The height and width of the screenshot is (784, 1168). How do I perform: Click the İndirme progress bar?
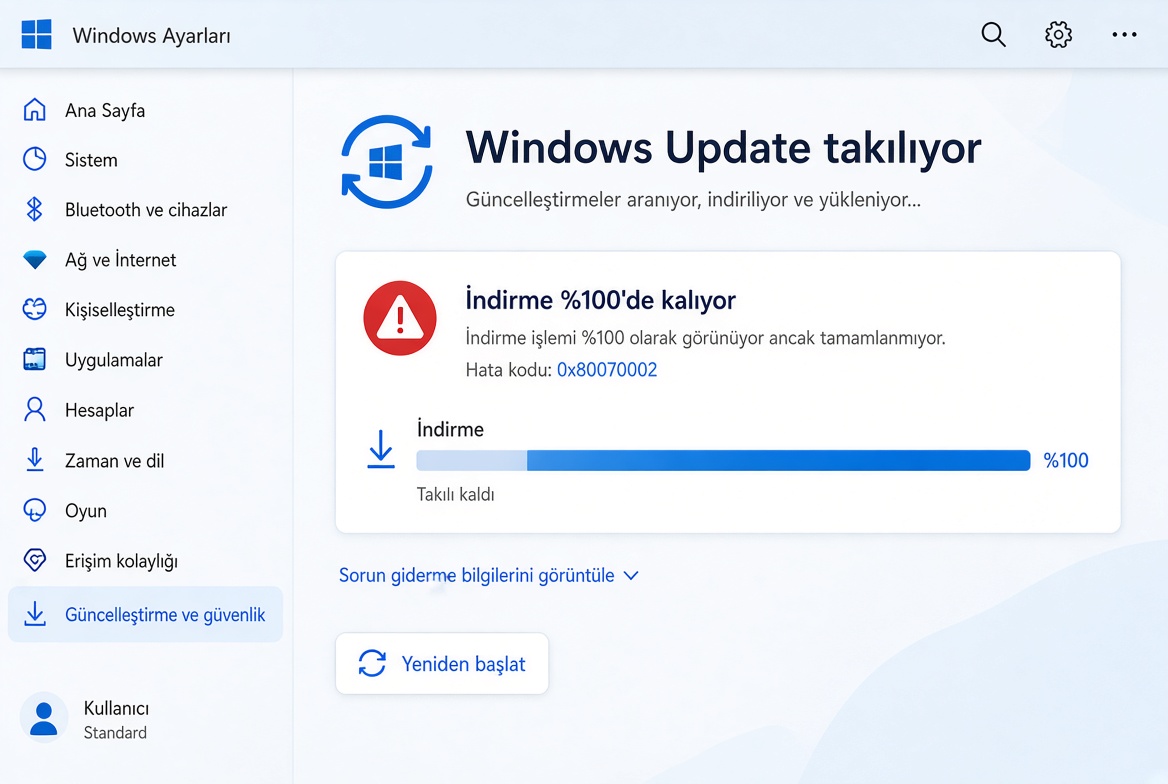click(x=723, y=460)
